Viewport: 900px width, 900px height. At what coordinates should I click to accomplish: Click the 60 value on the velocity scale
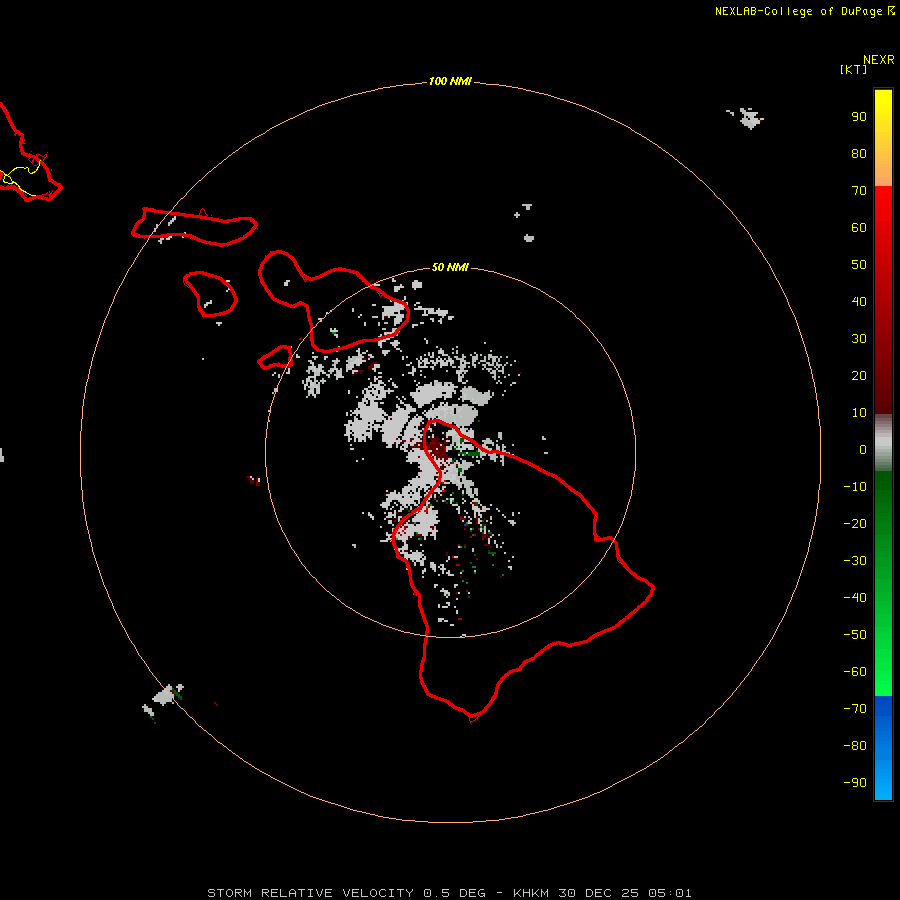click(x=859, y=228)
